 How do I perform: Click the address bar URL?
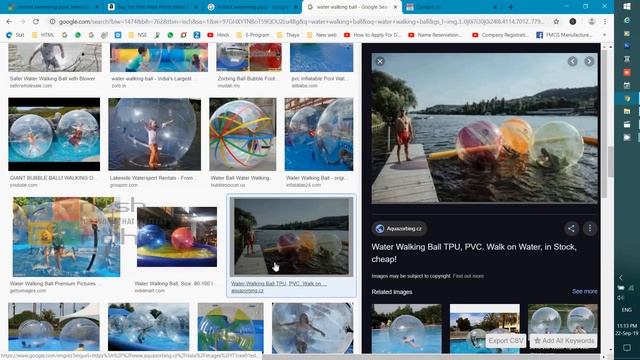tap(301, 21)
